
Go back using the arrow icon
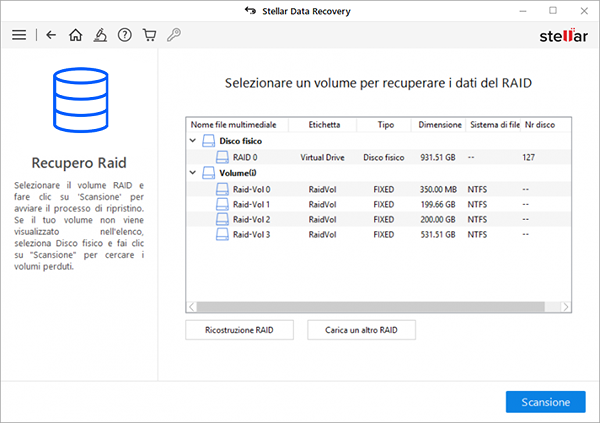51,35
